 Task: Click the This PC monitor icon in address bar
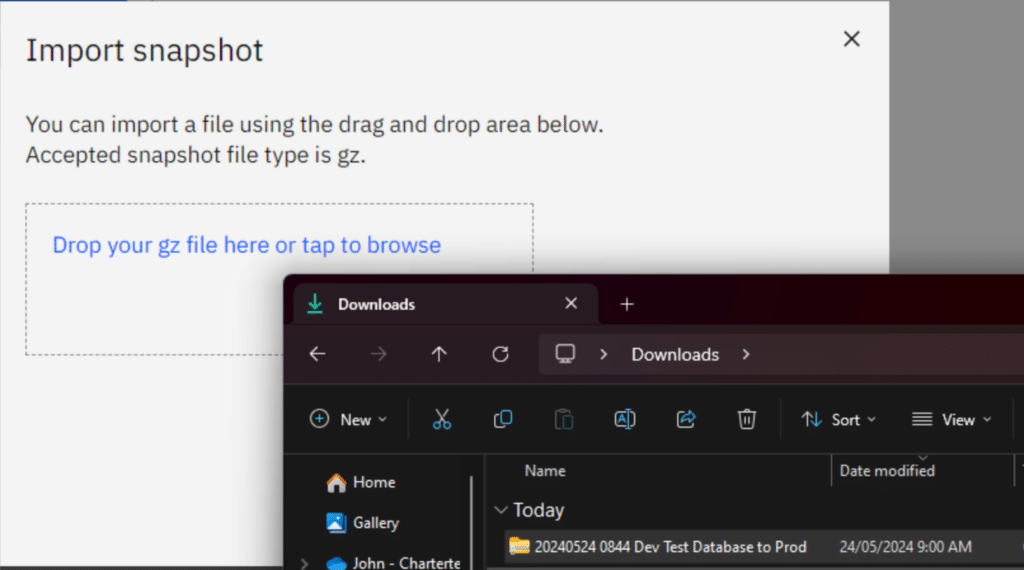(565, 354)
